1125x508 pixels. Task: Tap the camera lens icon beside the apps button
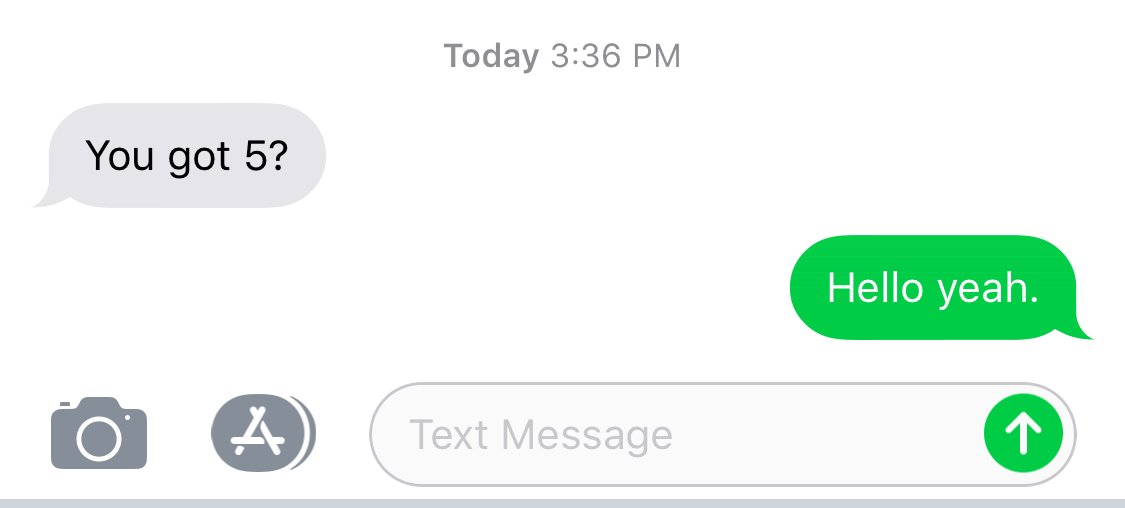pyautogui.click(x=99, y=433)
